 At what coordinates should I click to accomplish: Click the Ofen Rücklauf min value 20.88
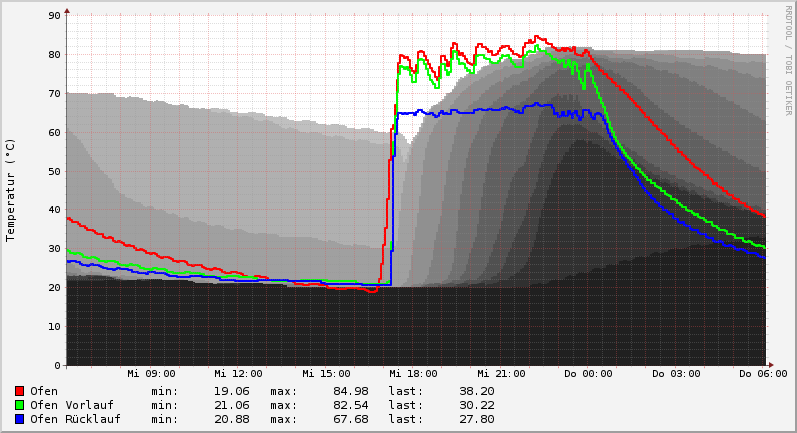click(232, 419)
